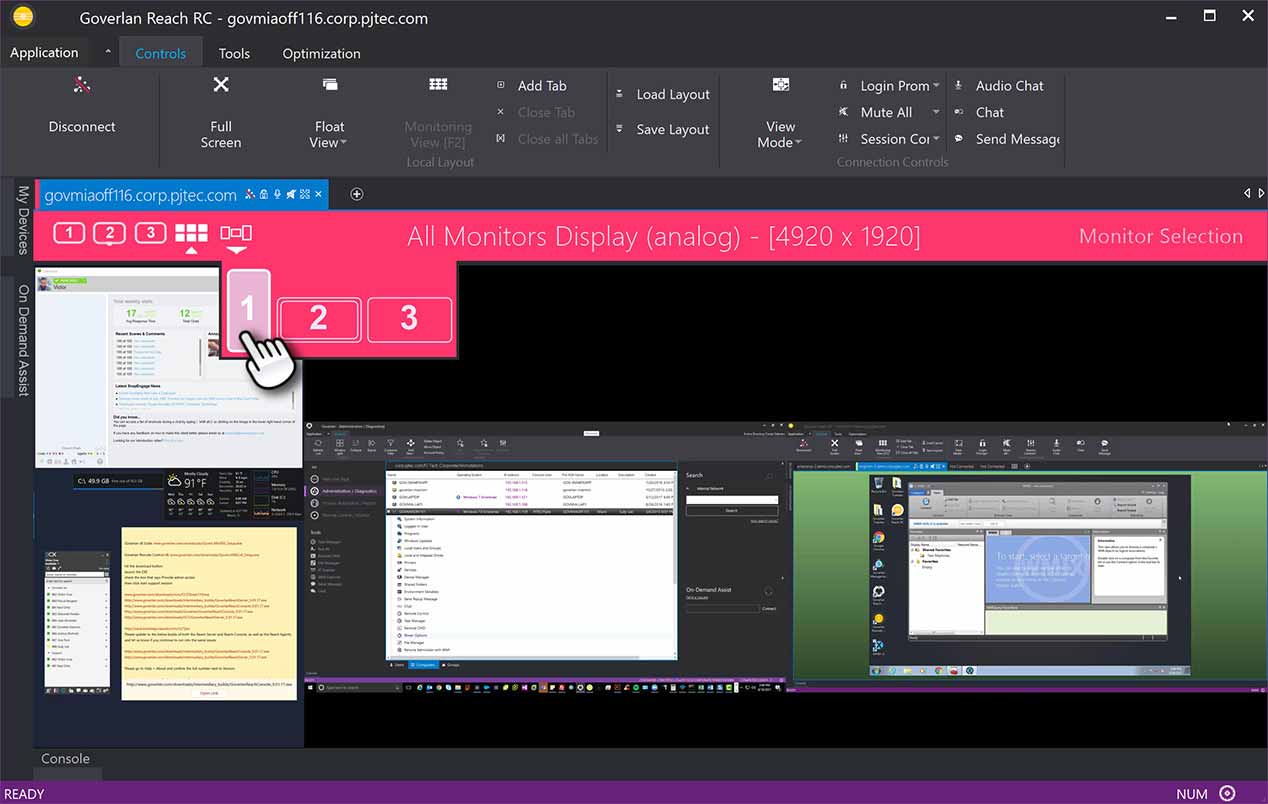
Task: Load a saved layout
Action: click(663, 94)
